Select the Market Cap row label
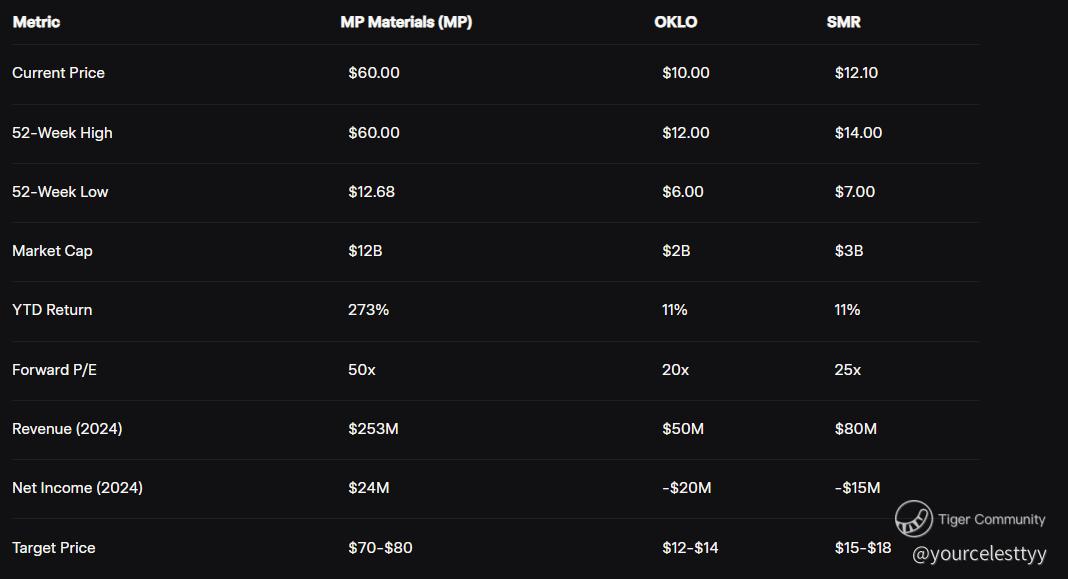Screen dimensions: 1068x579 tap(52, 251)
